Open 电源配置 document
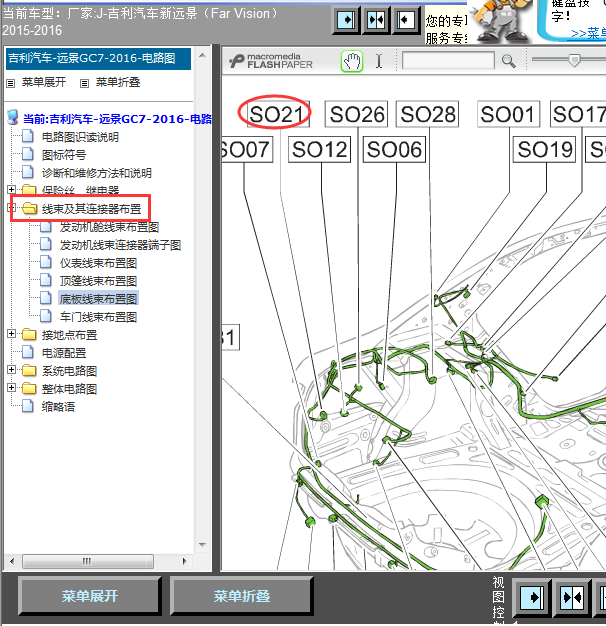 pyautogui.click(x=64, y=353)
